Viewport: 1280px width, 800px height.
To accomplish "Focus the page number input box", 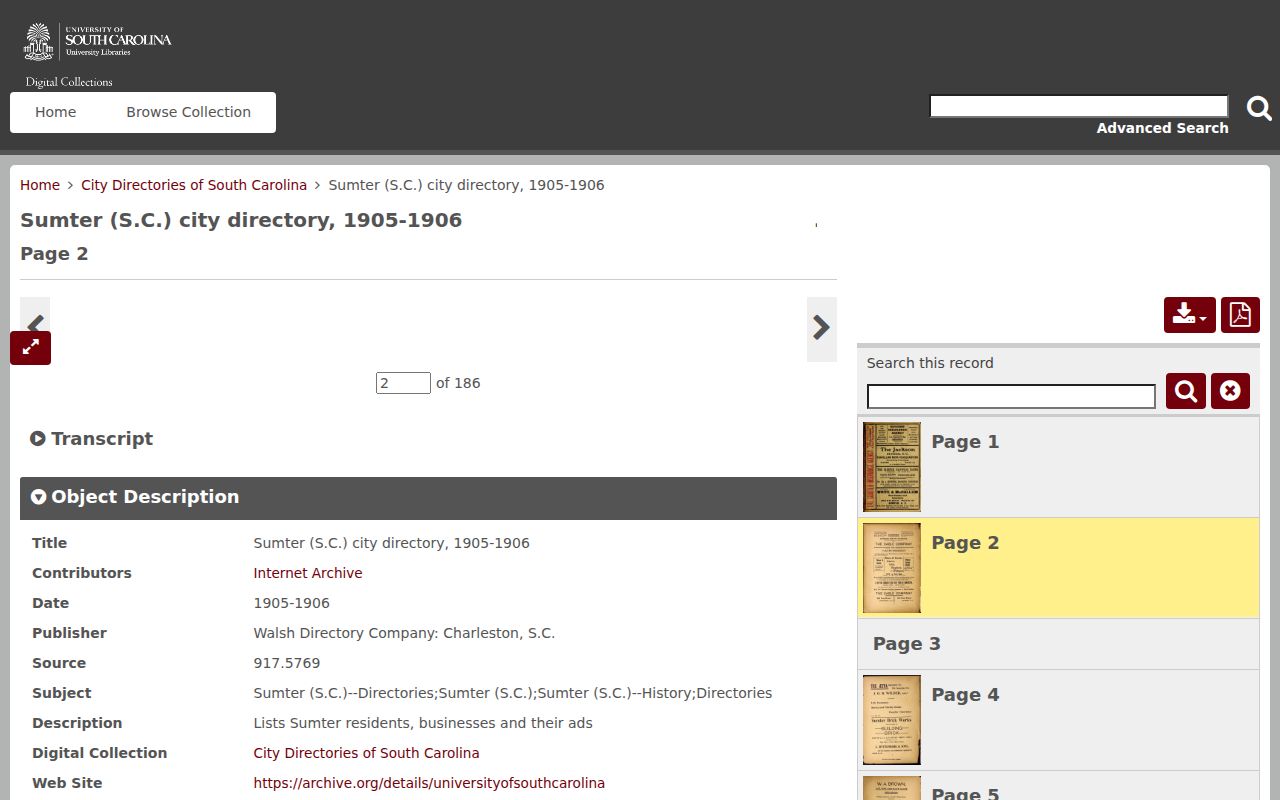I will (403, 383).
